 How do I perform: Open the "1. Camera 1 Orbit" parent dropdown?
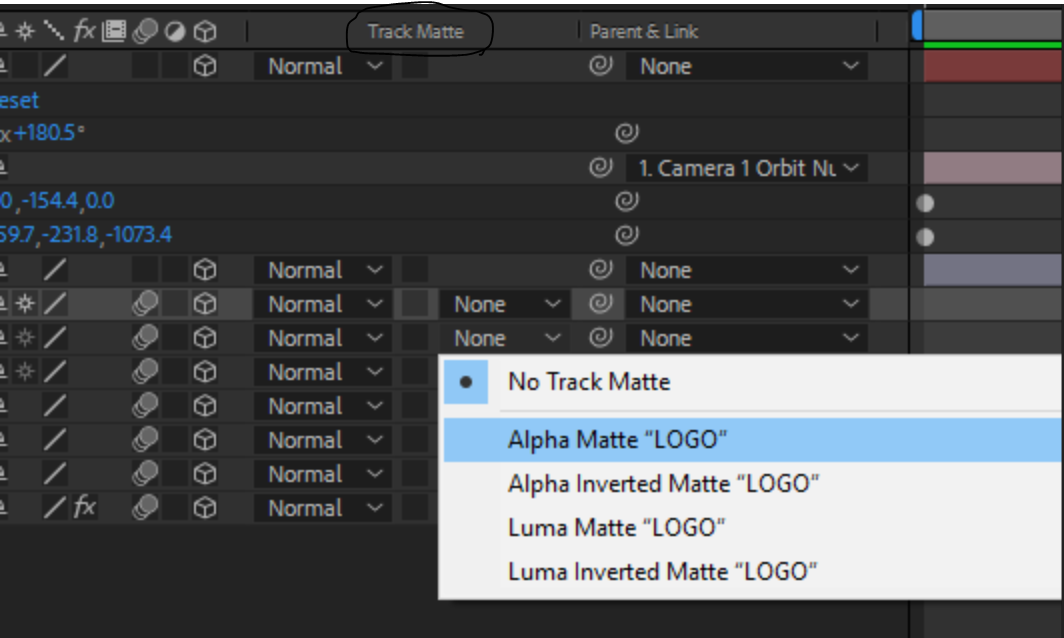pyautogui.click(x=748, y=168)
